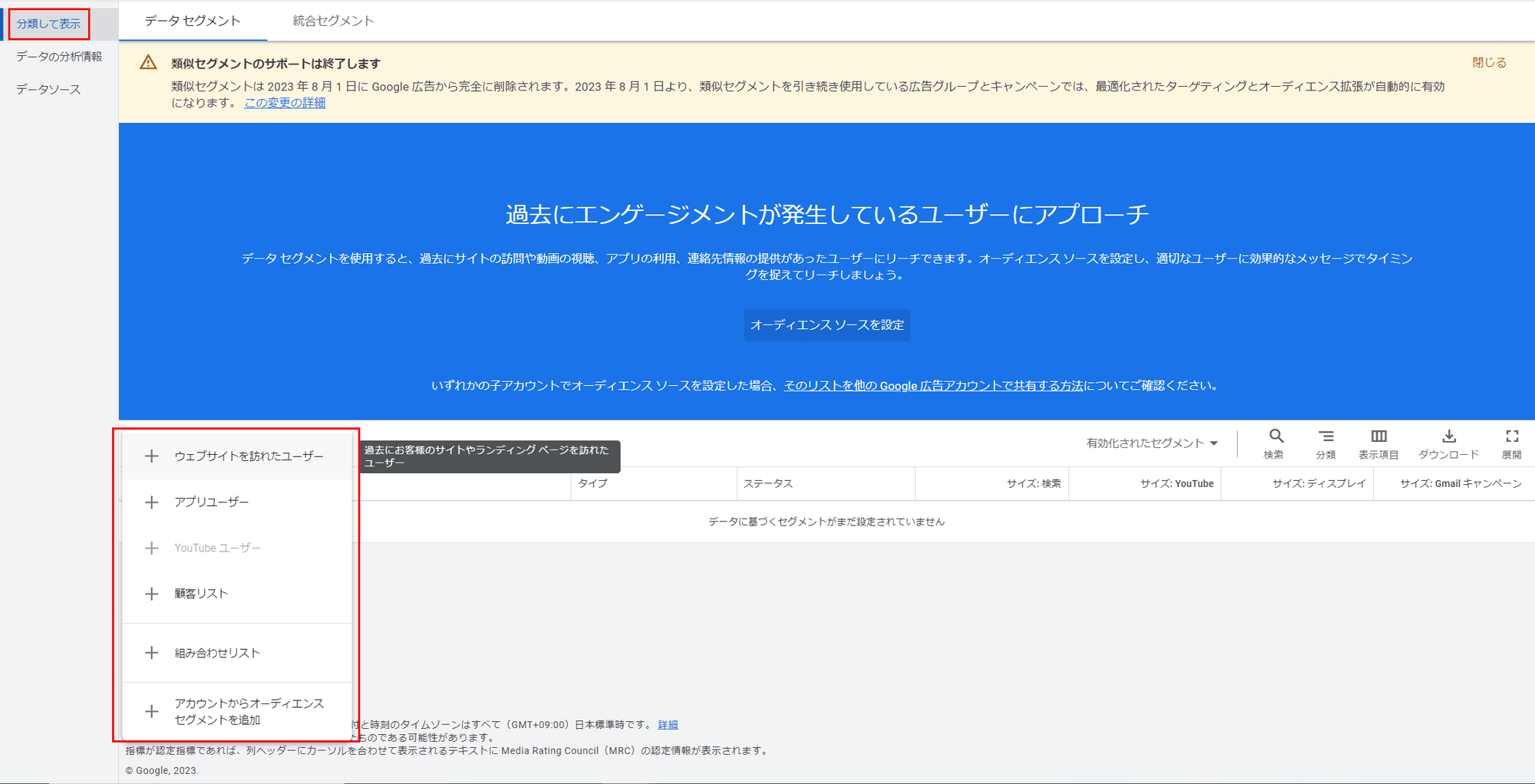Screen dimensions: 1535x784
Task: Choose アカウントからオーディエンス セグメントを追加 option
Action: 237,712
